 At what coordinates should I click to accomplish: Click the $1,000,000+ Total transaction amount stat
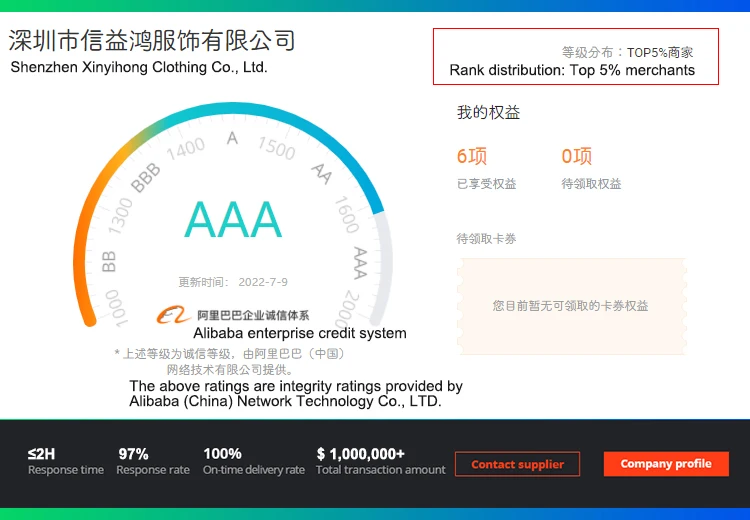[381, 462]
